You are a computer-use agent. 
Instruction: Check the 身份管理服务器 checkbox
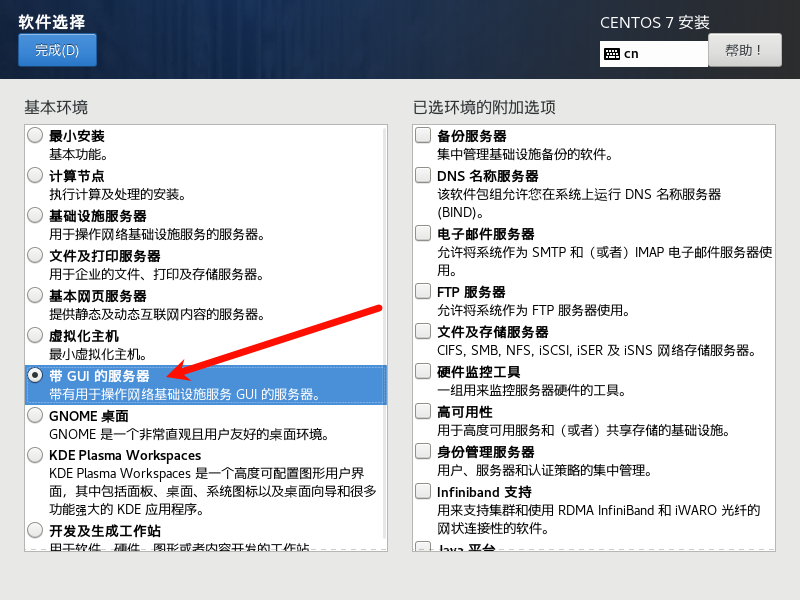point(423,451)
